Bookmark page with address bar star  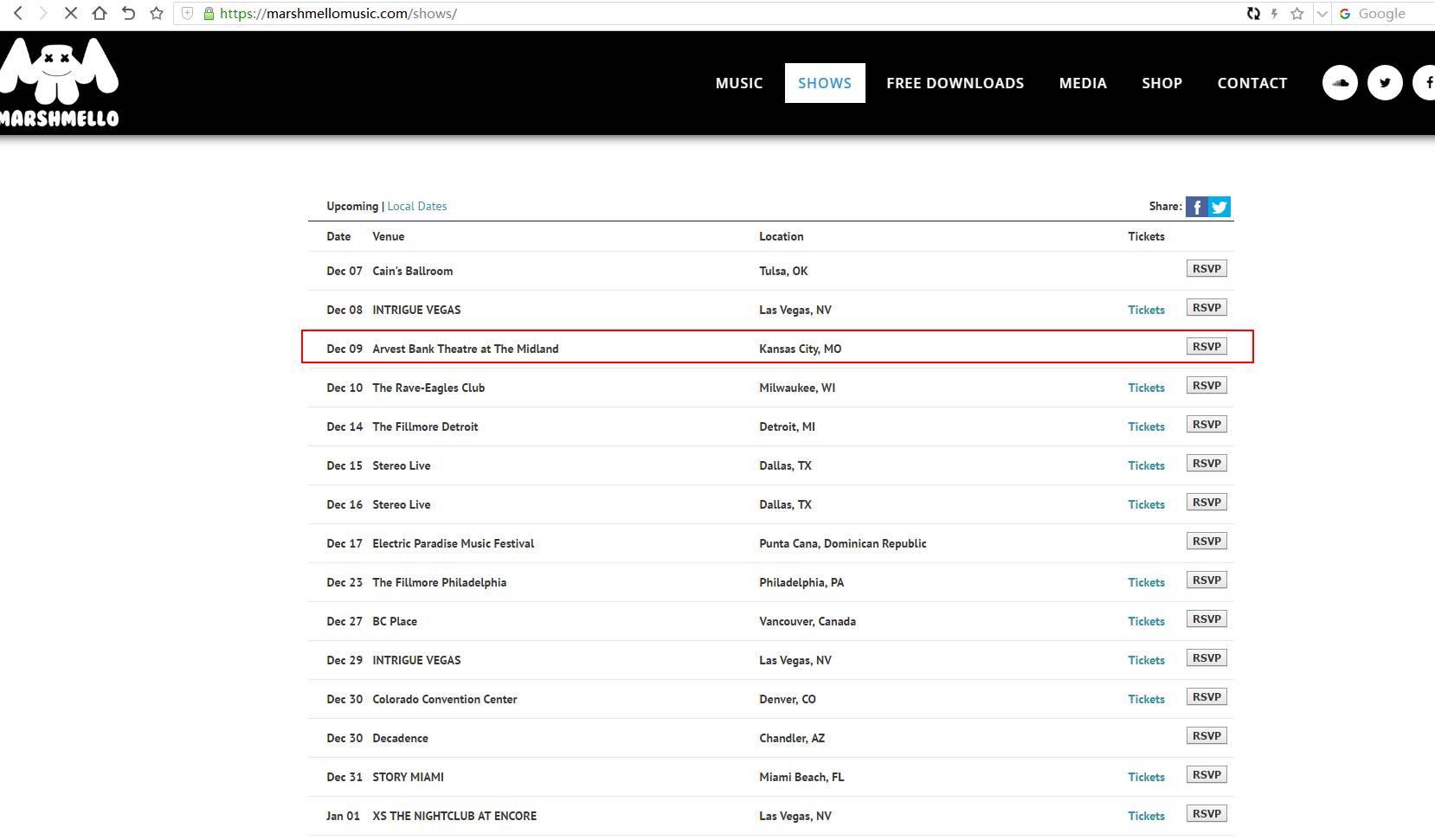pyautogui.click(x=1297, y=13)
